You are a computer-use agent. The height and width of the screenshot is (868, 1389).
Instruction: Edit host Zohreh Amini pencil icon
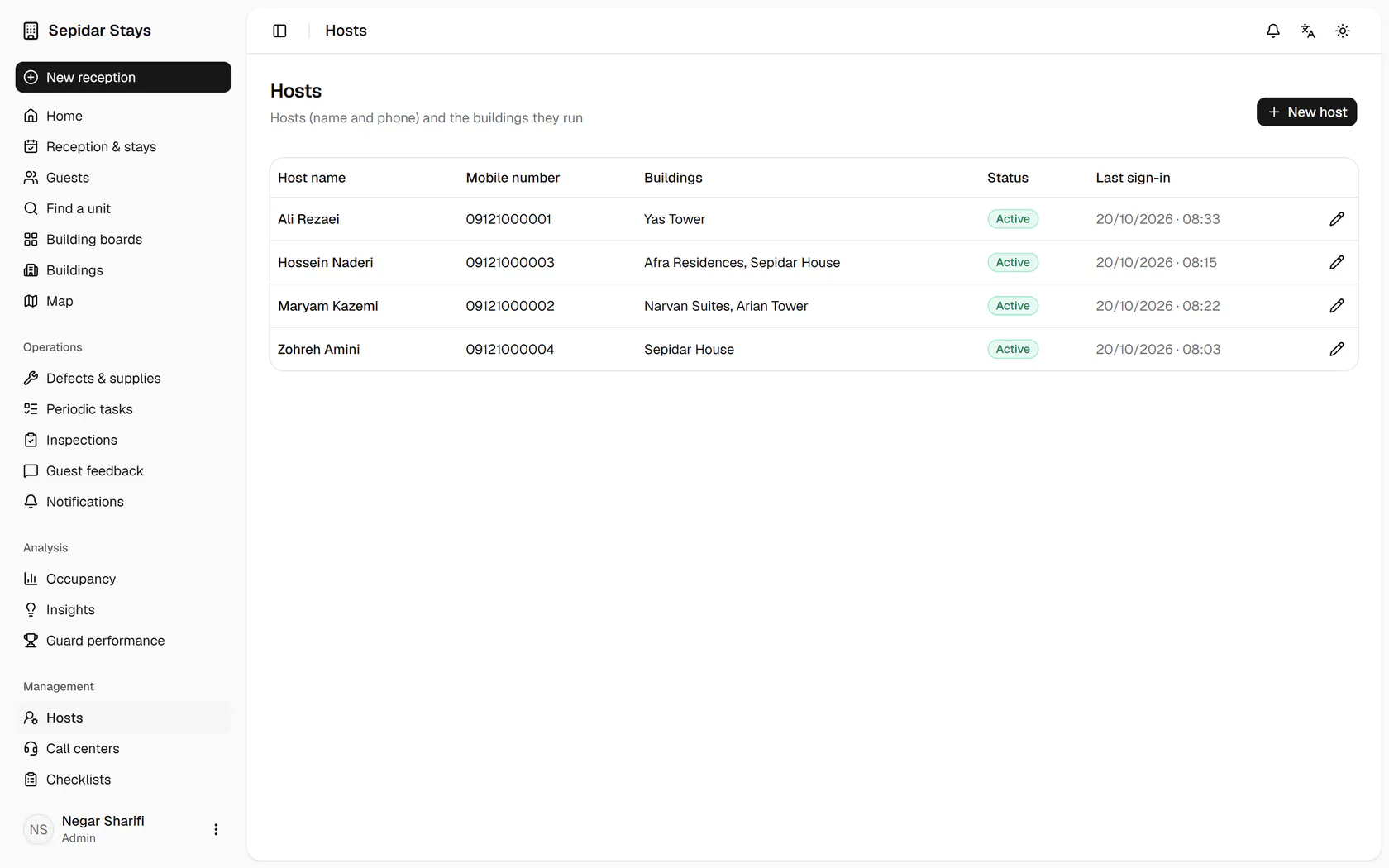coord(1337,349)
